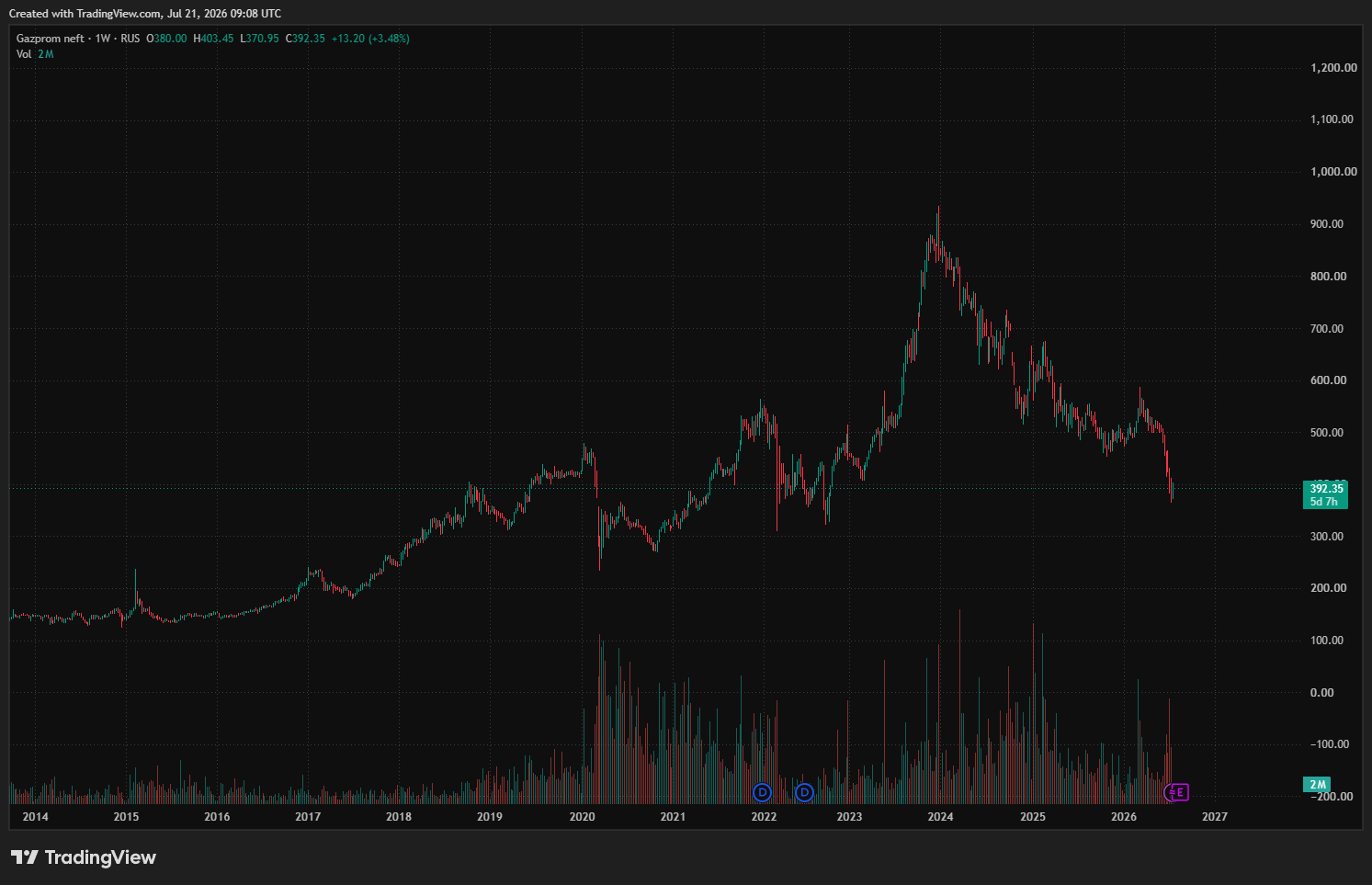Click the 2025 label on the time axis
Image resolution: width=1372 pixels, height=885 pixels.
[x=1033, y=817]
